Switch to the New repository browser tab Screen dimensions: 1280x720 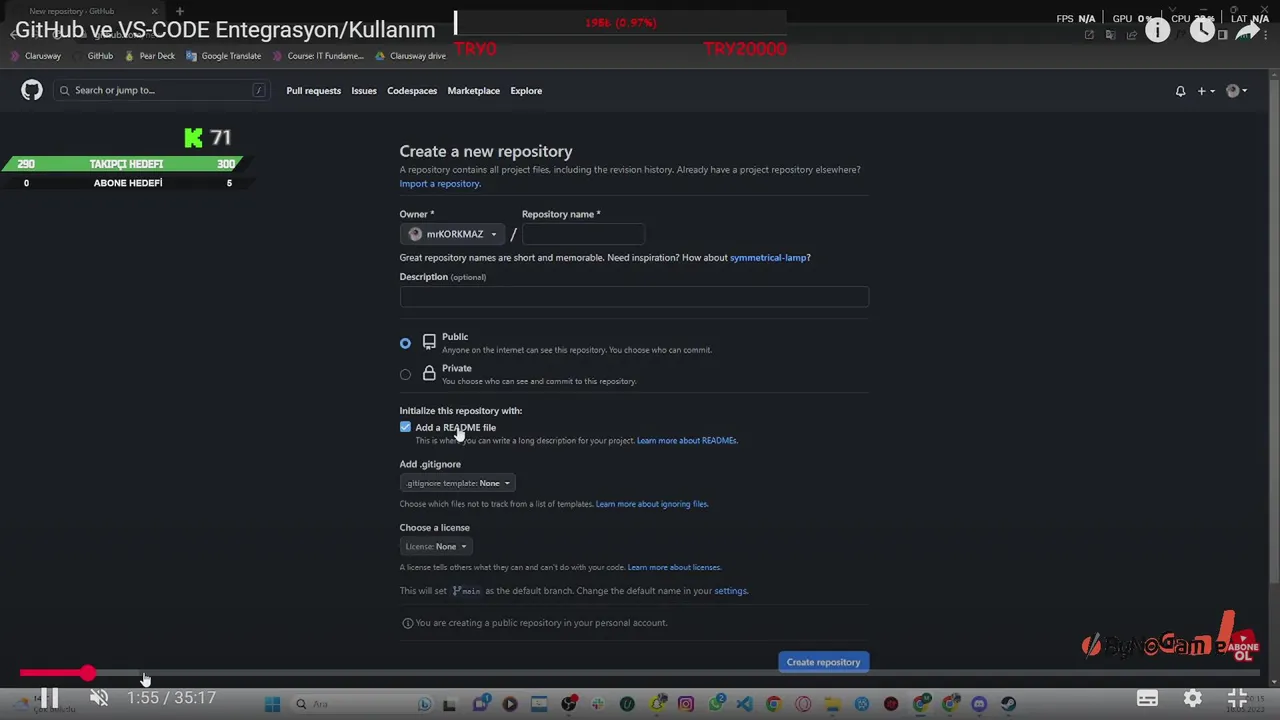pyautogui.click(x=85, y=11)
